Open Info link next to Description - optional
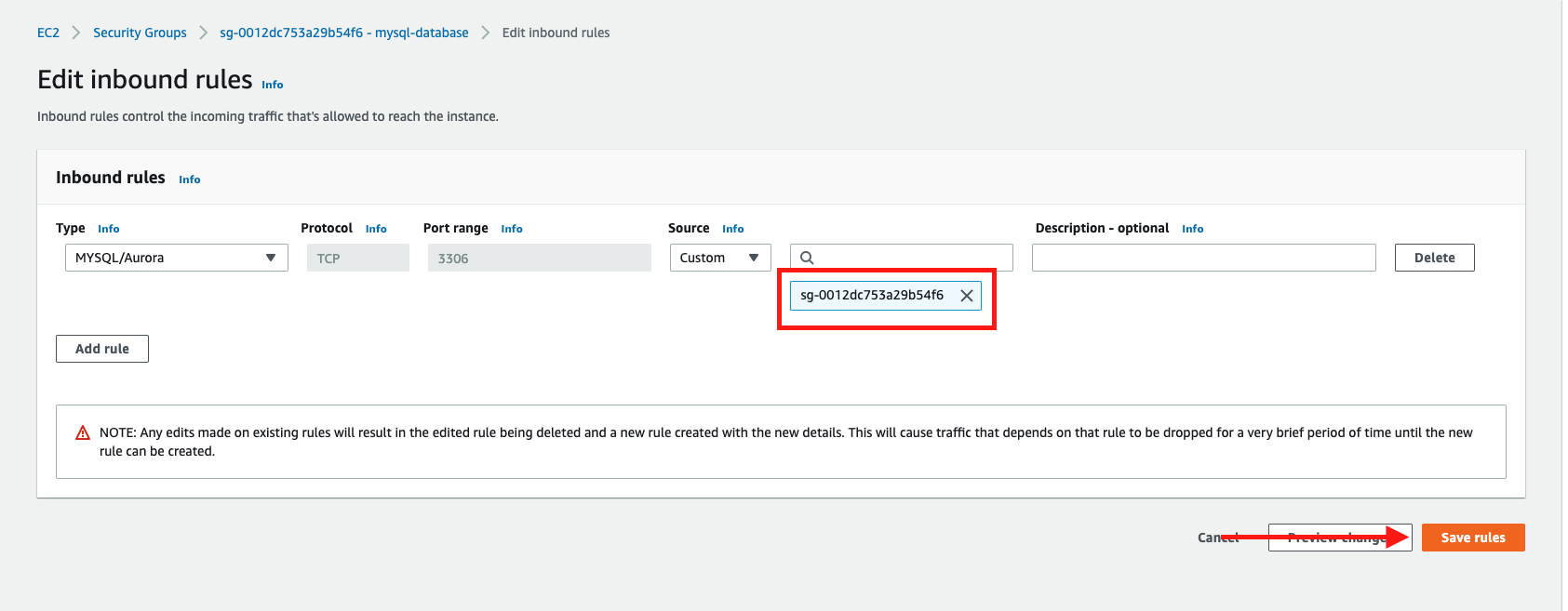 1193,229
